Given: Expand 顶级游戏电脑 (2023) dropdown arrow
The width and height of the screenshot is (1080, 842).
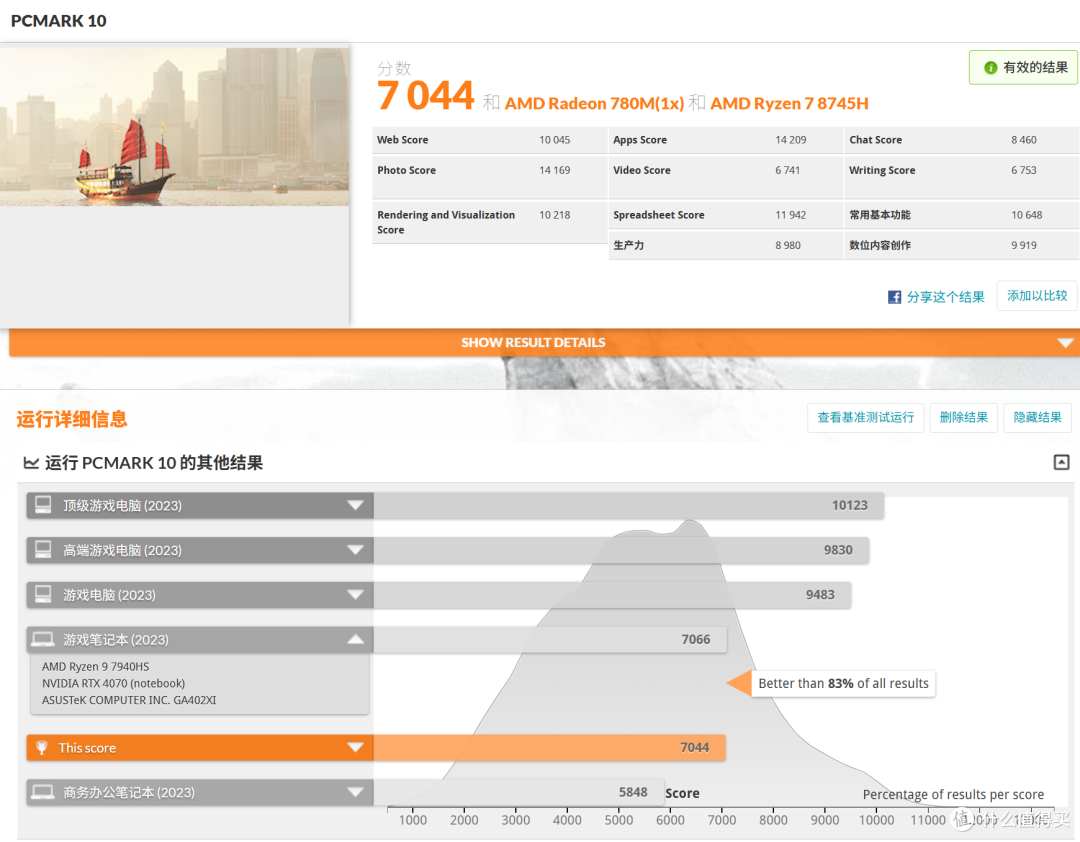Looking at the screenshot, I should tap(355, 505).
